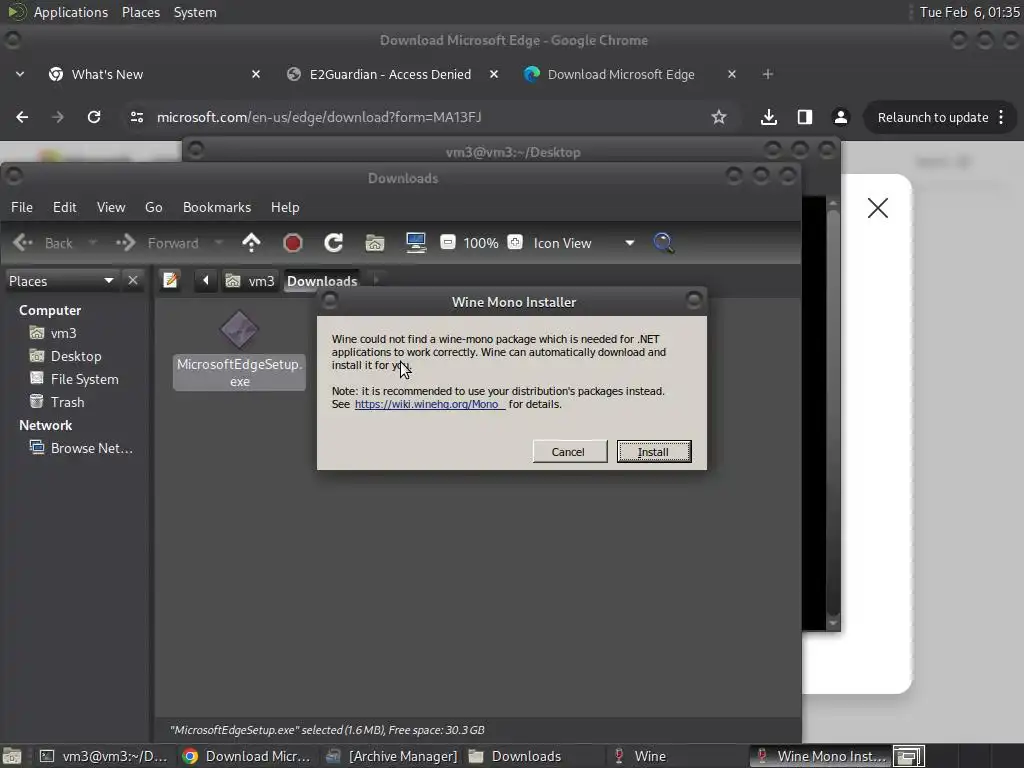The height and width of the screenshot is (768, 1024).
Task: Open the wiki.winehq.org/Mono link
Action: [x=428, y=404]
